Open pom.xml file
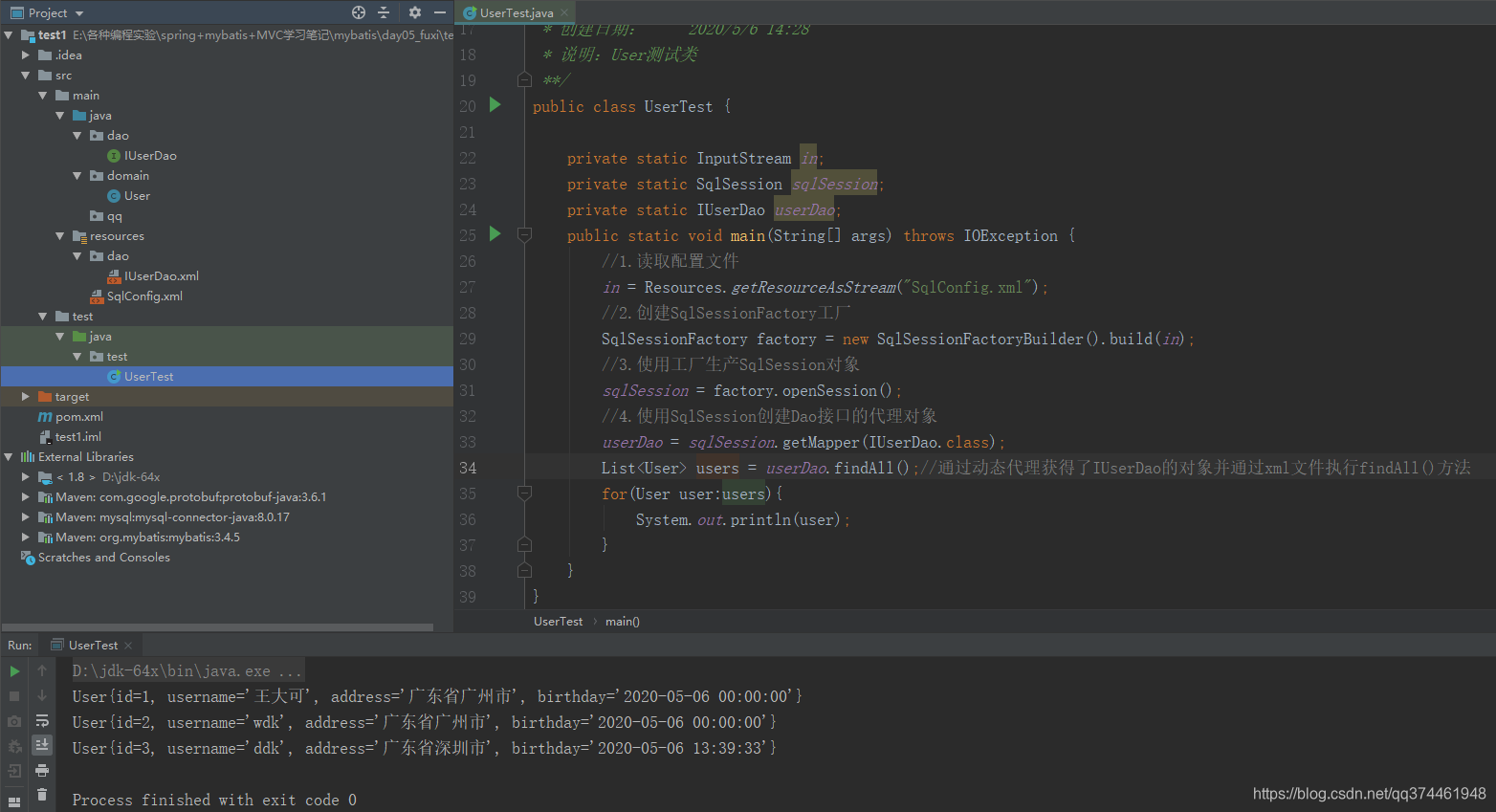1496x812 pixels. coord(79,417)
